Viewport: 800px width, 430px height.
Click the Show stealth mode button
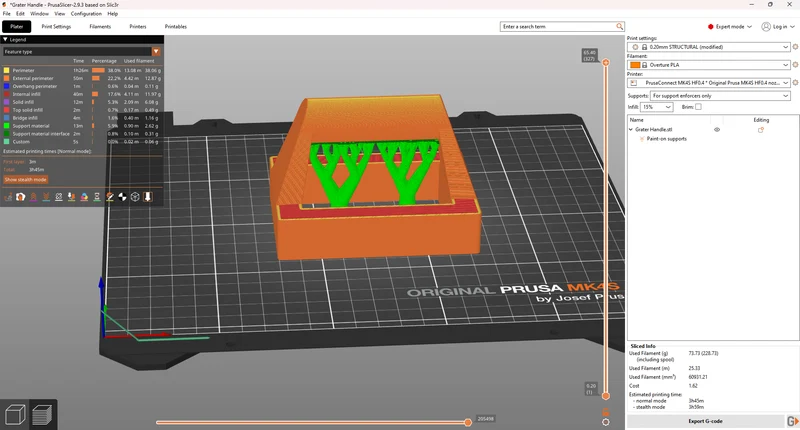(26, 180)
